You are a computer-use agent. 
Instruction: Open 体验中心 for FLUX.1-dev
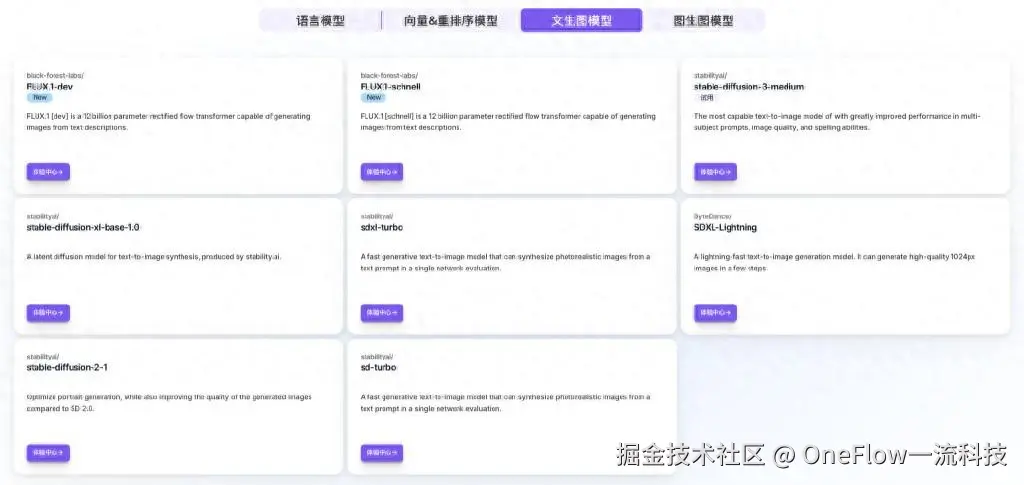(48, 172)
